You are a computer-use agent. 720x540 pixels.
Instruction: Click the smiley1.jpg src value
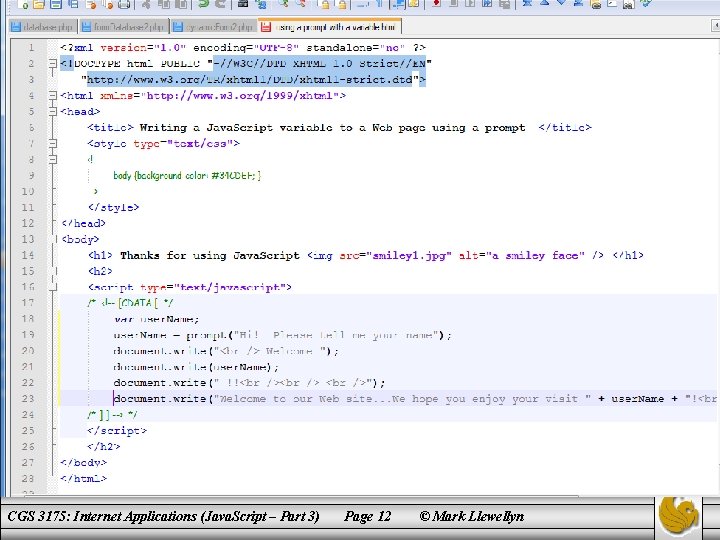[x=409, y=255]
